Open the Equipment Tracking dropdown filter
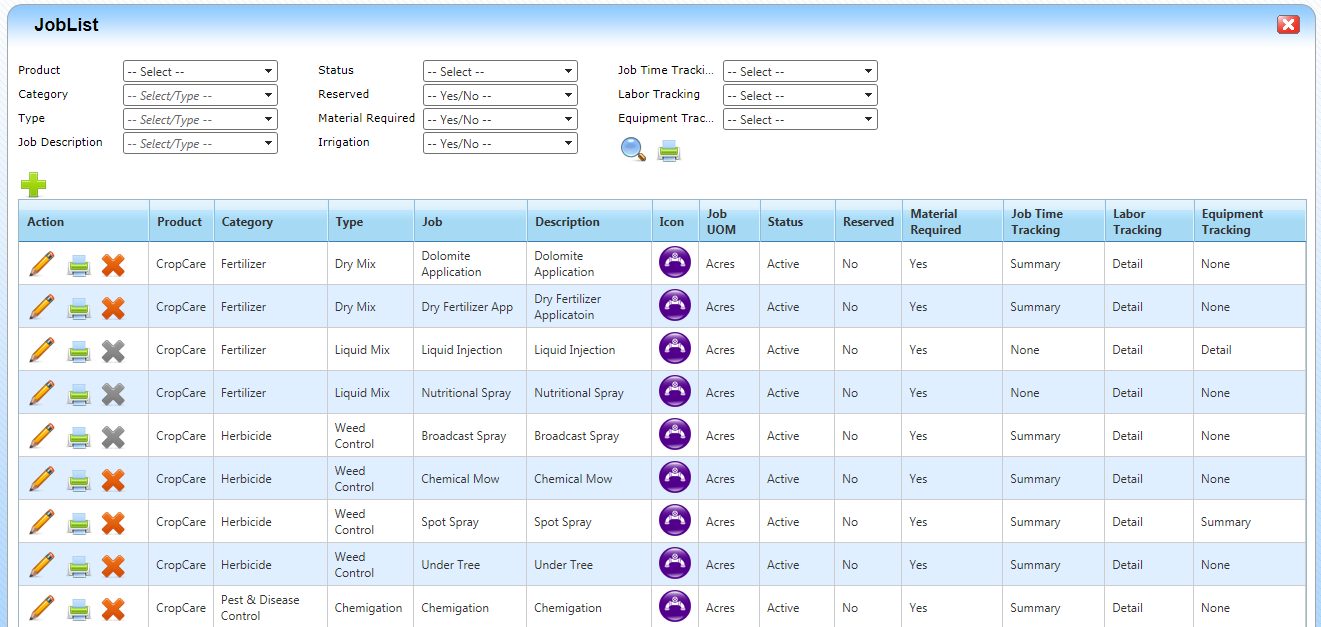1321x627 pixels. [800, 119]
